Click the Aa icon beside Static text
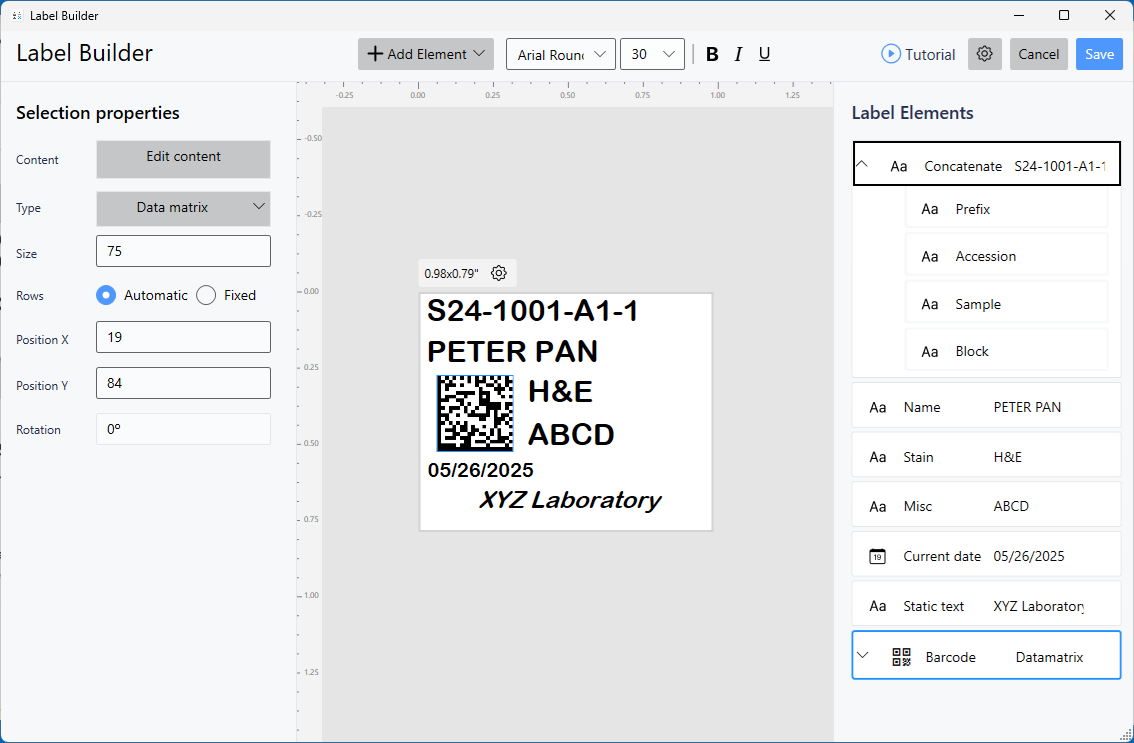Image resolution: width=1134 pixels, height=743 pixels. click(878, 606)
